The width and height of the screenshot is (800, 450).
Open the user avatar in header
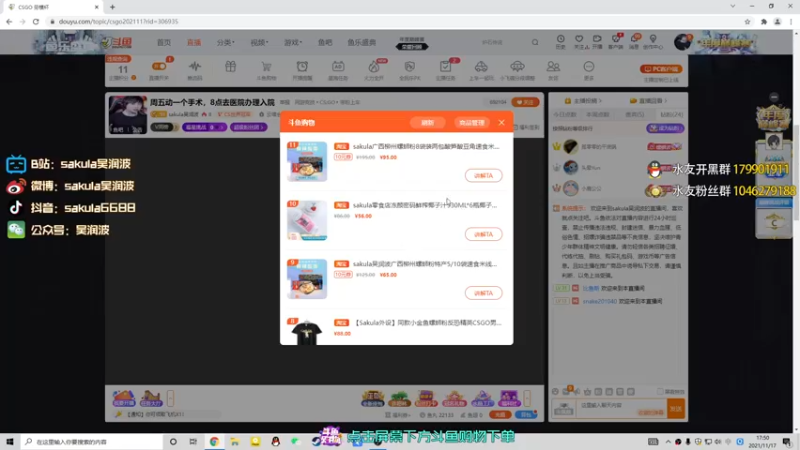click(x=682, y=42)
